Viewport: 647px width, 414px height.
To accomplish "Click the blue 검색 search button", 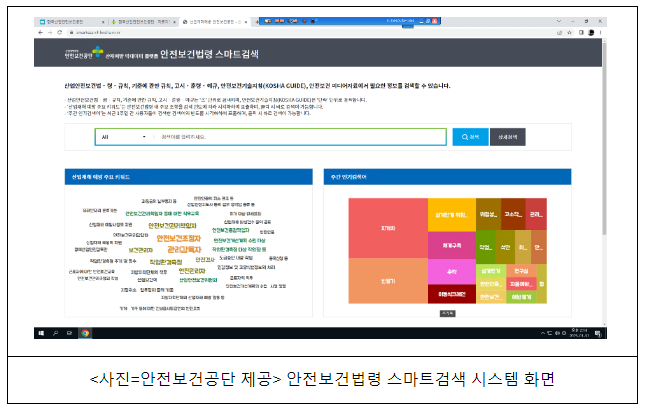I will (470, 137).
